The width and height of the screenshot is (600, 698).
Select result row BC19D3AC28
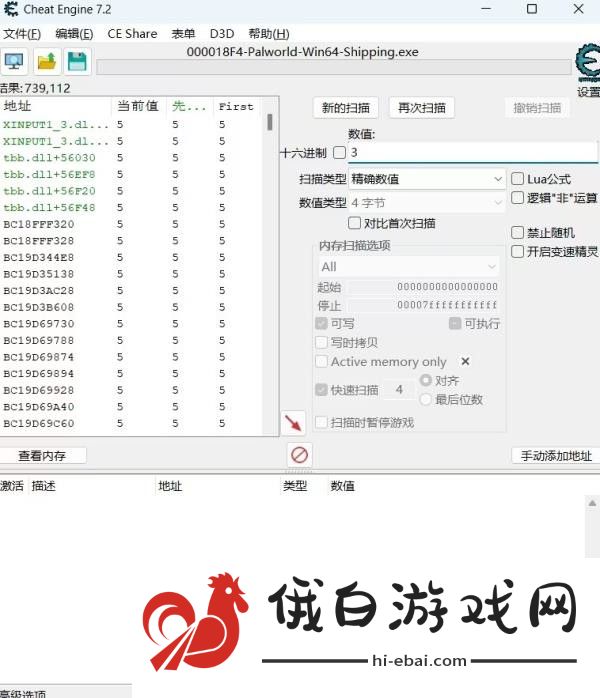[x=132, y=290]
